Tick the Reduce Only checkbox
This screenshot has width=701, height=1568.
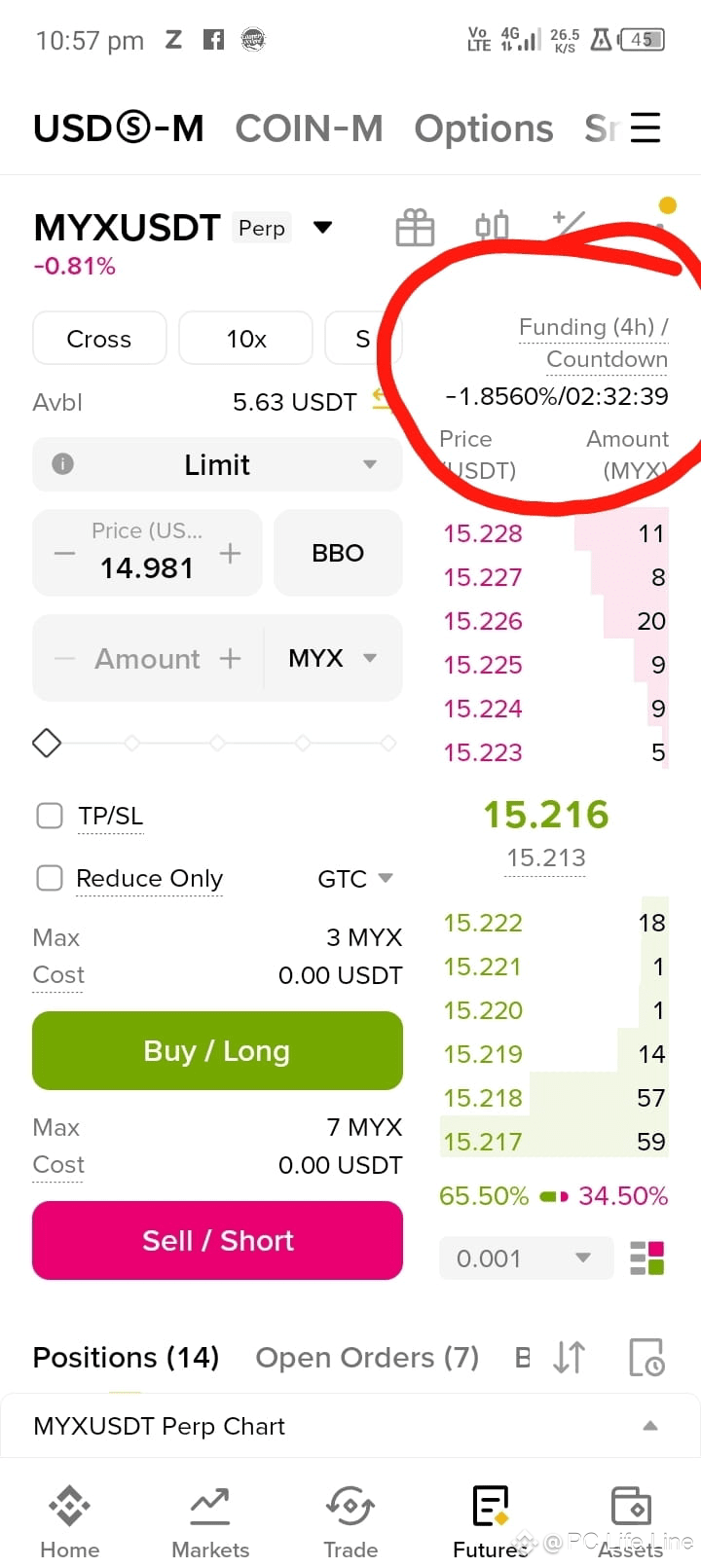pyautogui.click(x=50, y=878)
